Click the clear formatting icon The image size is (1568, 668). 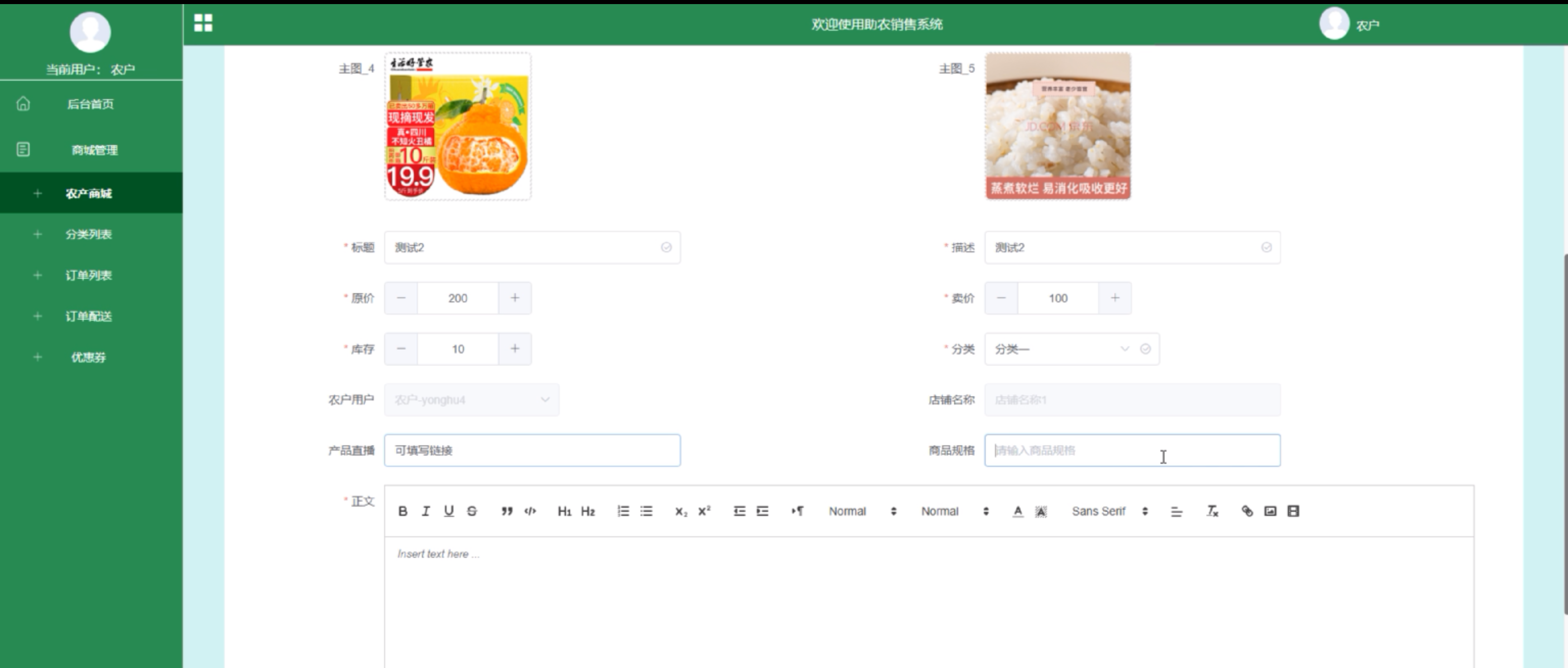[1212, 511]
